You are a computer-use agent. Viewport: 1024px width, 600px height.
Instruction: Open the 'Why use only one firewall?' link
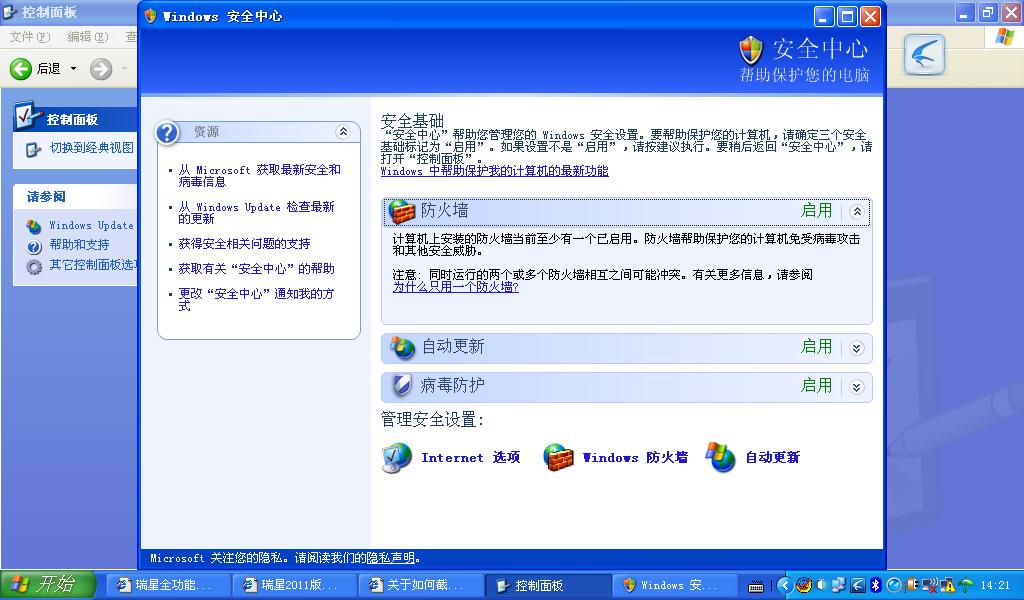[455, 287]
